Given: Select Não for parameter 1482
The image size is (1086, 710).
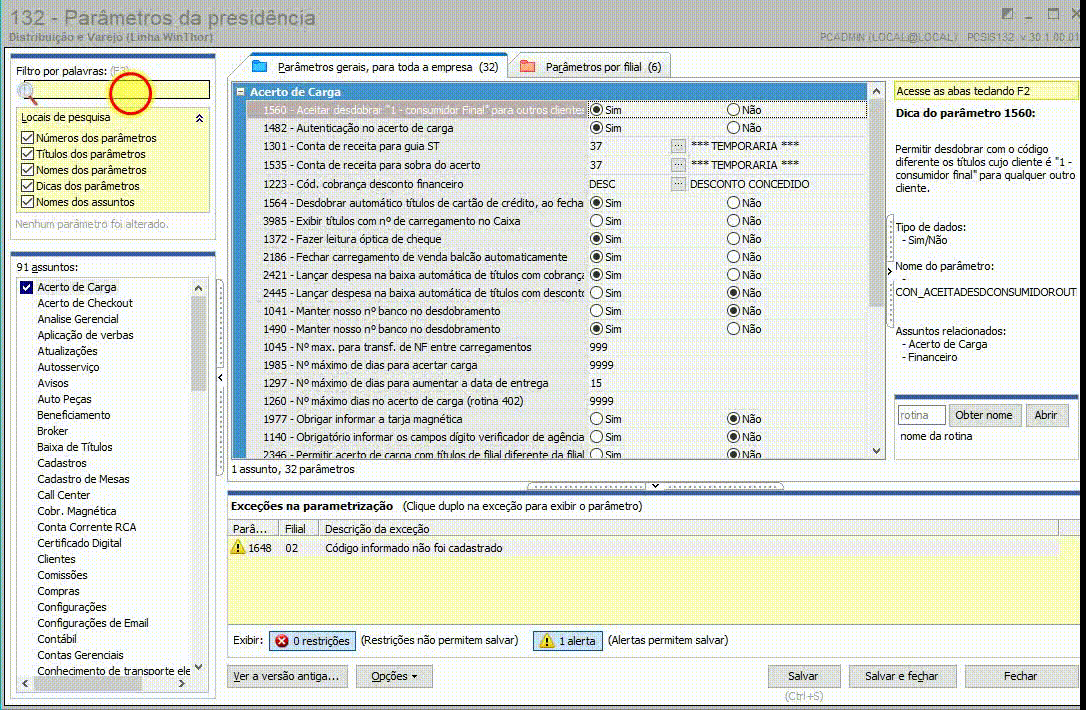Looking at the screenshot, I should pos(733,127).
